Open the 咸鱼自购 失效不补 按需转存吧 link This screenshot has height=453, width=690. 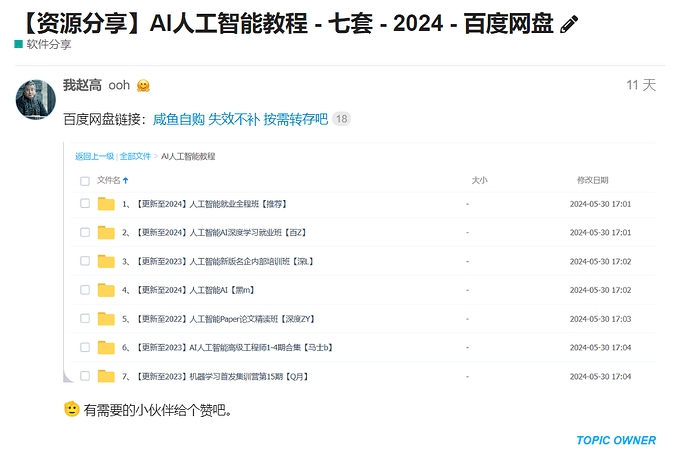point(240,119)
